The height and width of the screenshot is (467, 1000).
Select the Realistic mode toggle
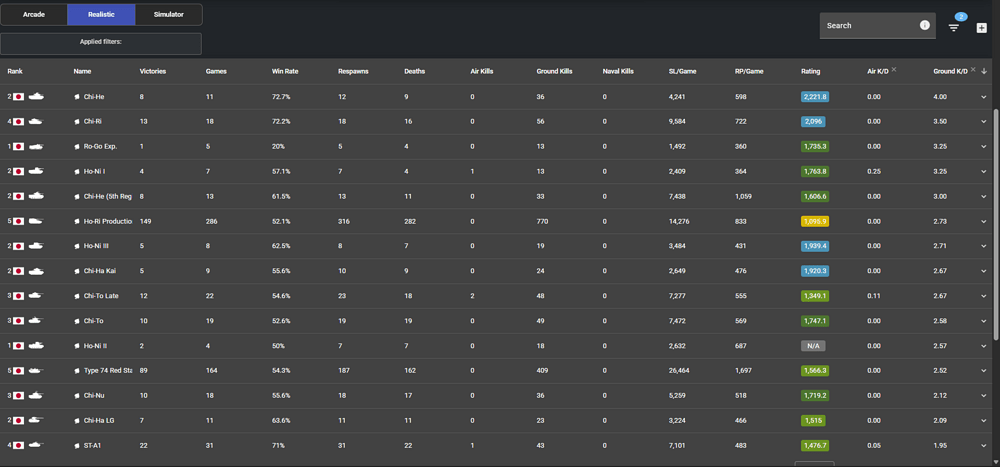point(101,14)
